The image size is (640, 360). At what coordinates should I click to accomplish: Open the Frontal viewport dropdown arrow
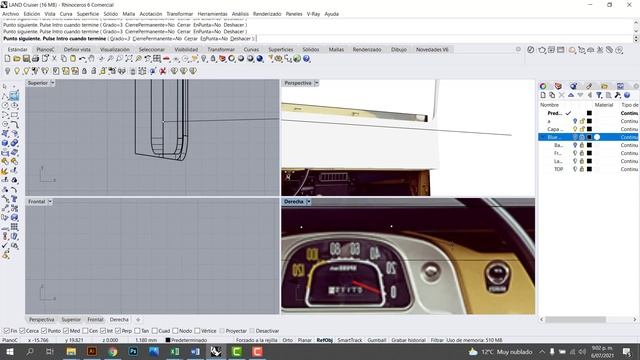point(50,202)
